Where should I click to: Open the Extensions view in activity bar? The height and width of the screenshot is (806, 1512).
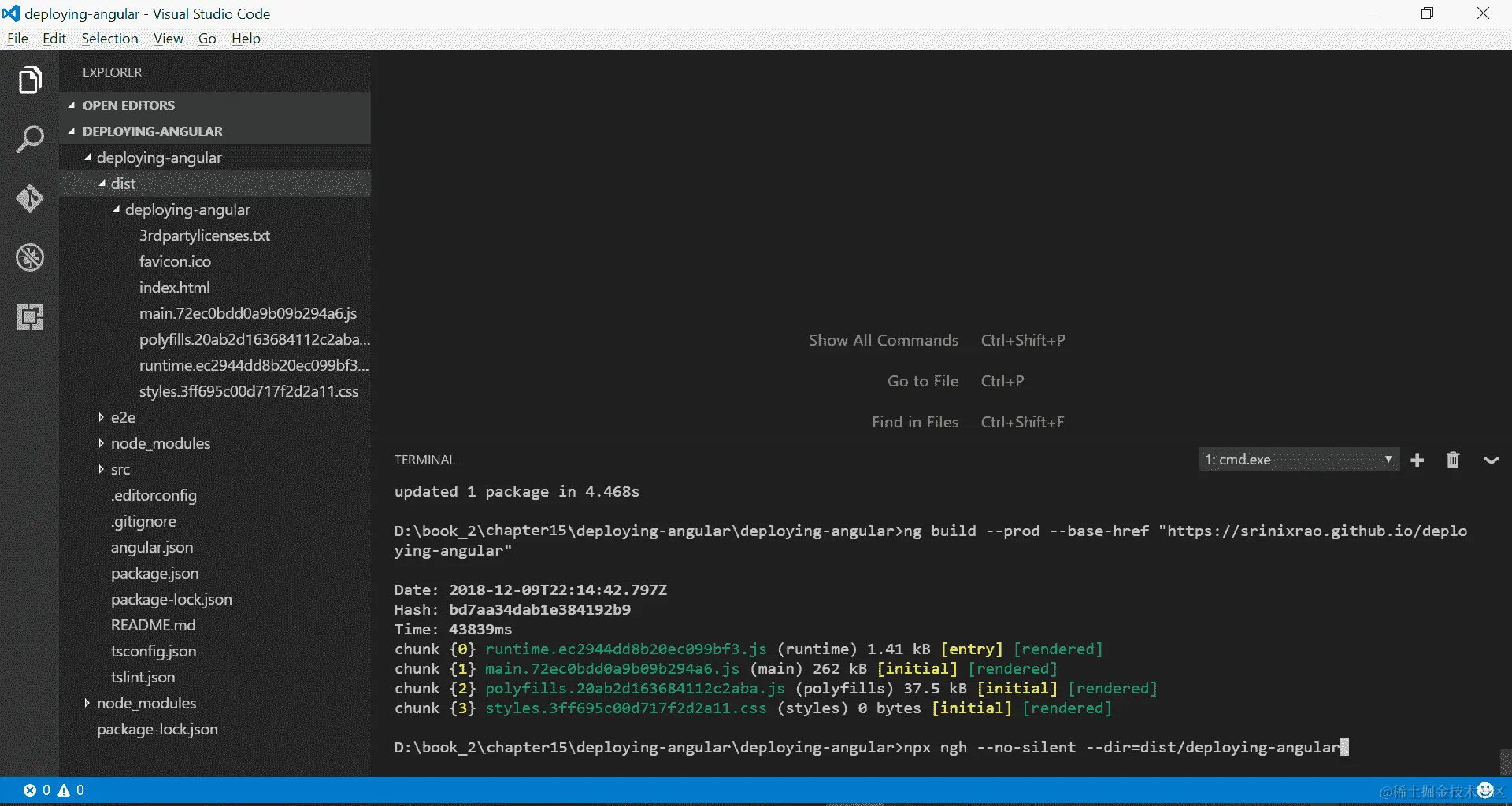30,316
